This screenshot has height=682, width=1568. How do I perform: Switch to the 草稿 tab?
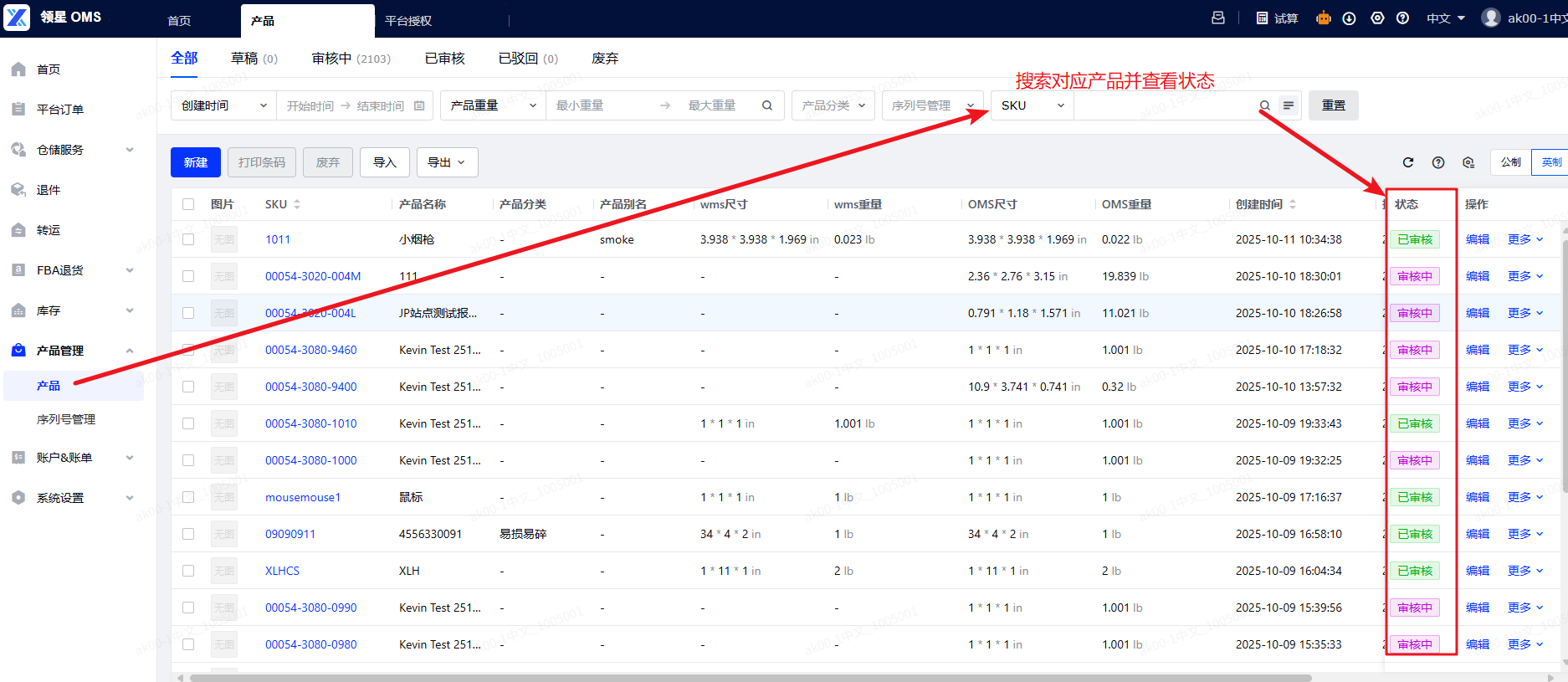point(254,59)
